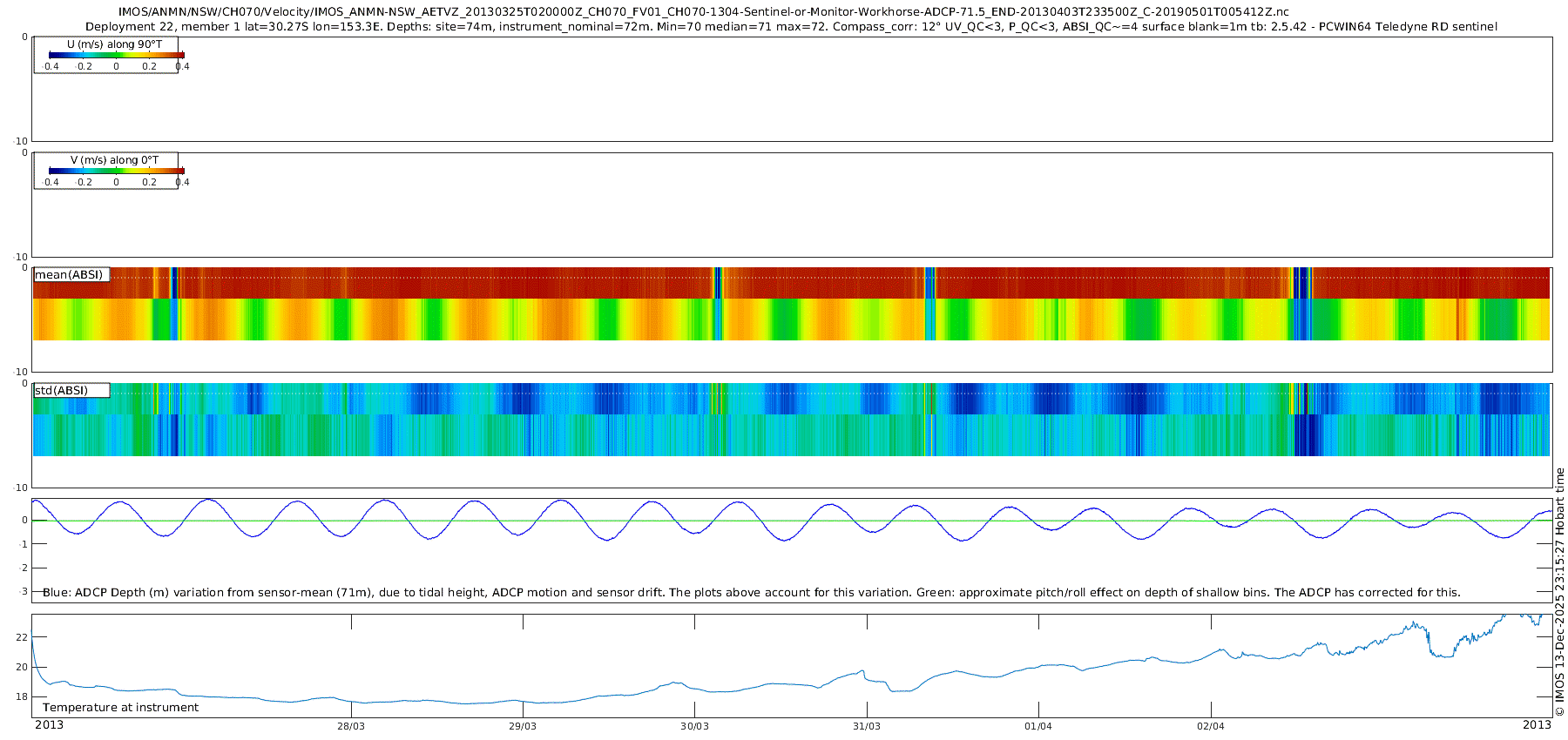Click the 02/04 date tick label
Image resolution: width=1568 pixels, height=740 pixels.
[x=1210, y=726]
